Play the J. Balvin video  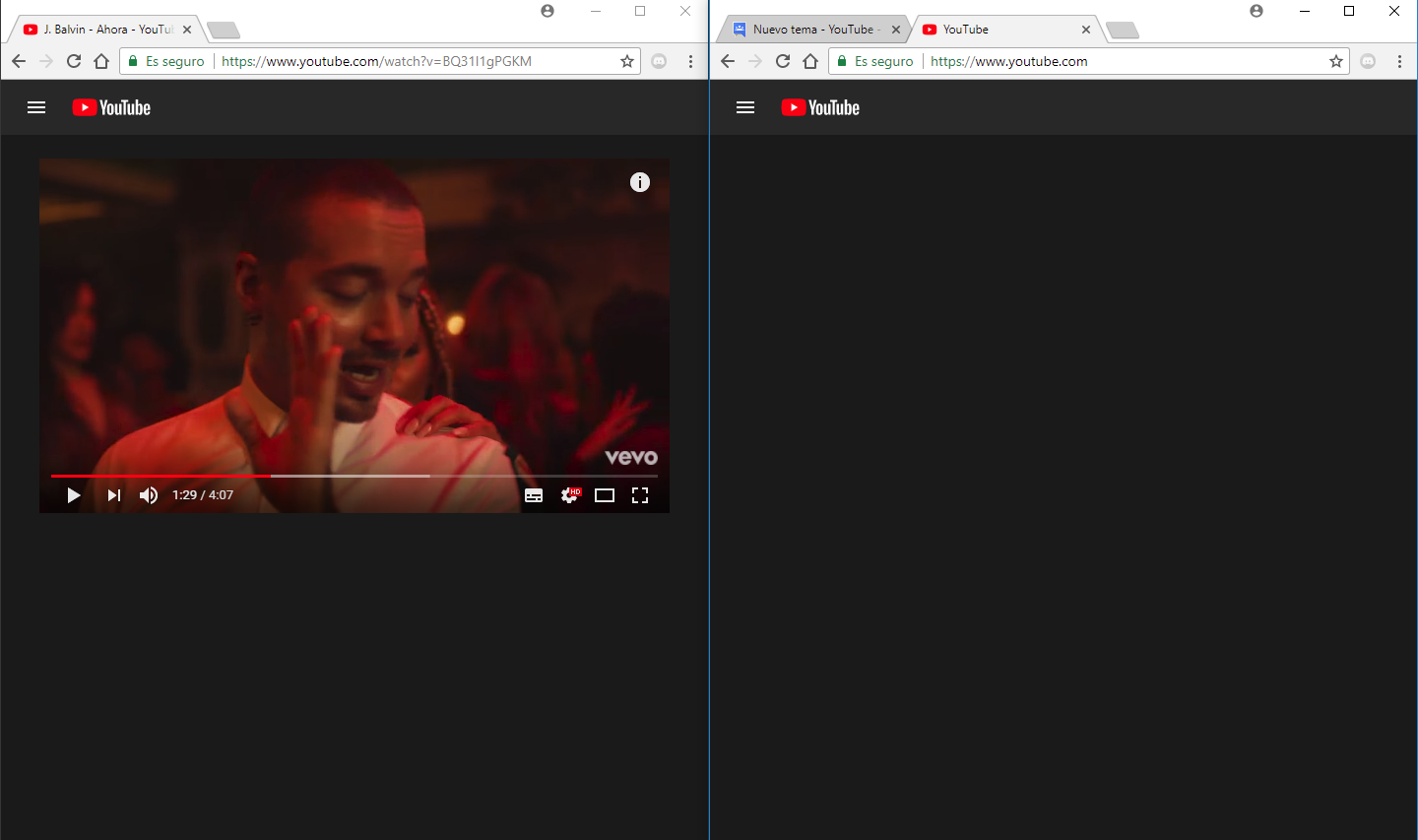point(74,495)
